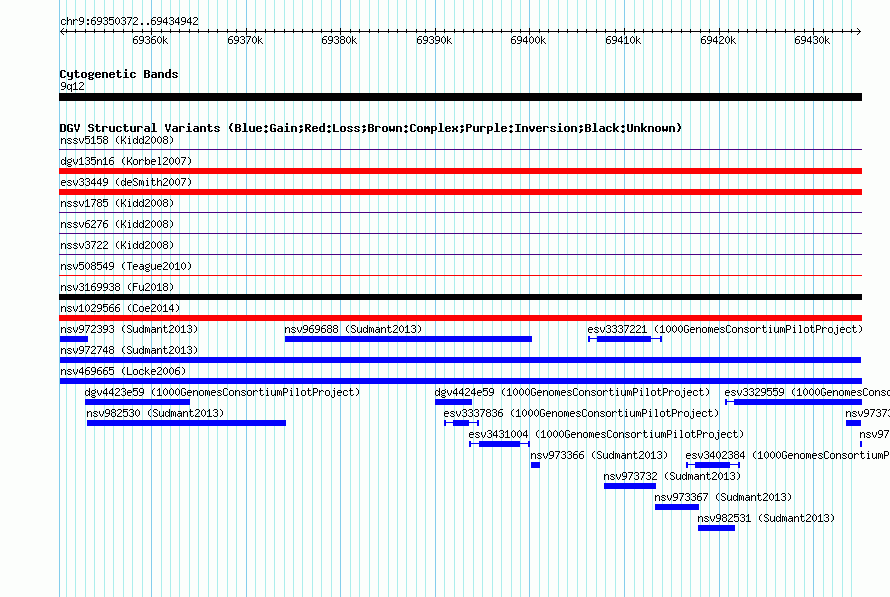Click the 9q12 cytogenetic band bar
The height and width of the screenshot is (597, 890).
[x=460, y=97]
